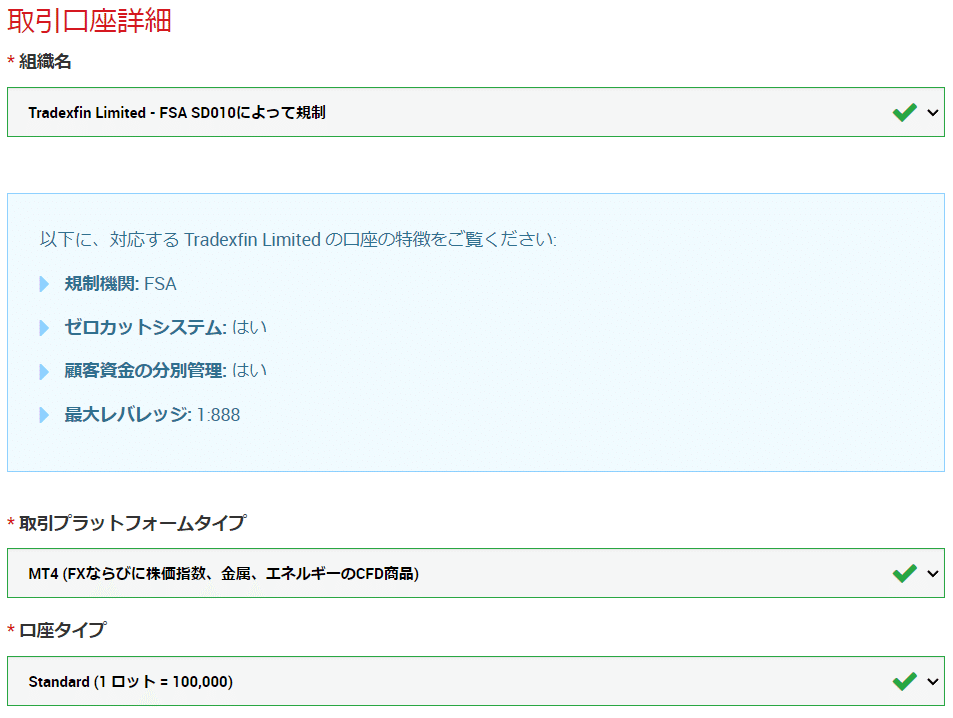Open the 組織名 dropdown showing Tradexfin Limited

pos(476,112)
